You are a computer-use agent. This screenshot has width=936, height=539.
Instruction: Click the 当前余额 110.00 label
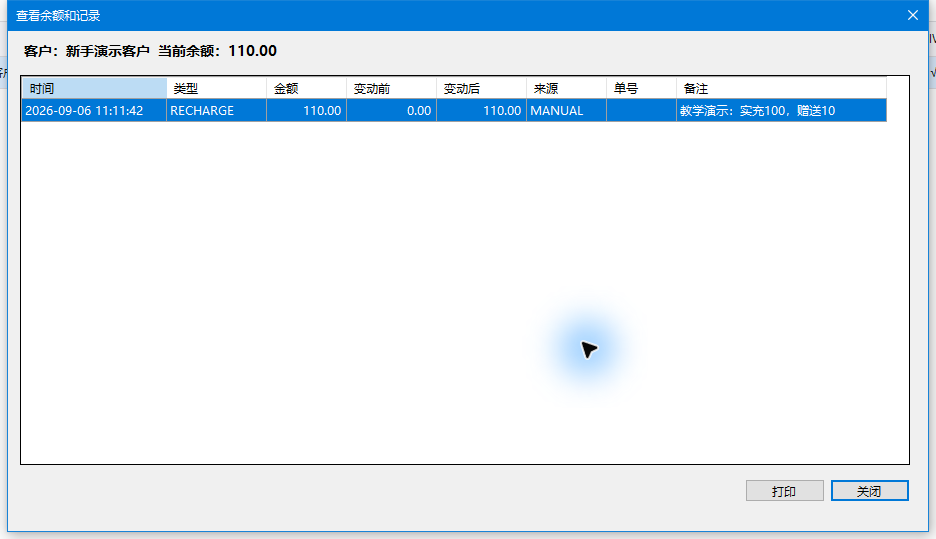[217, 51]
